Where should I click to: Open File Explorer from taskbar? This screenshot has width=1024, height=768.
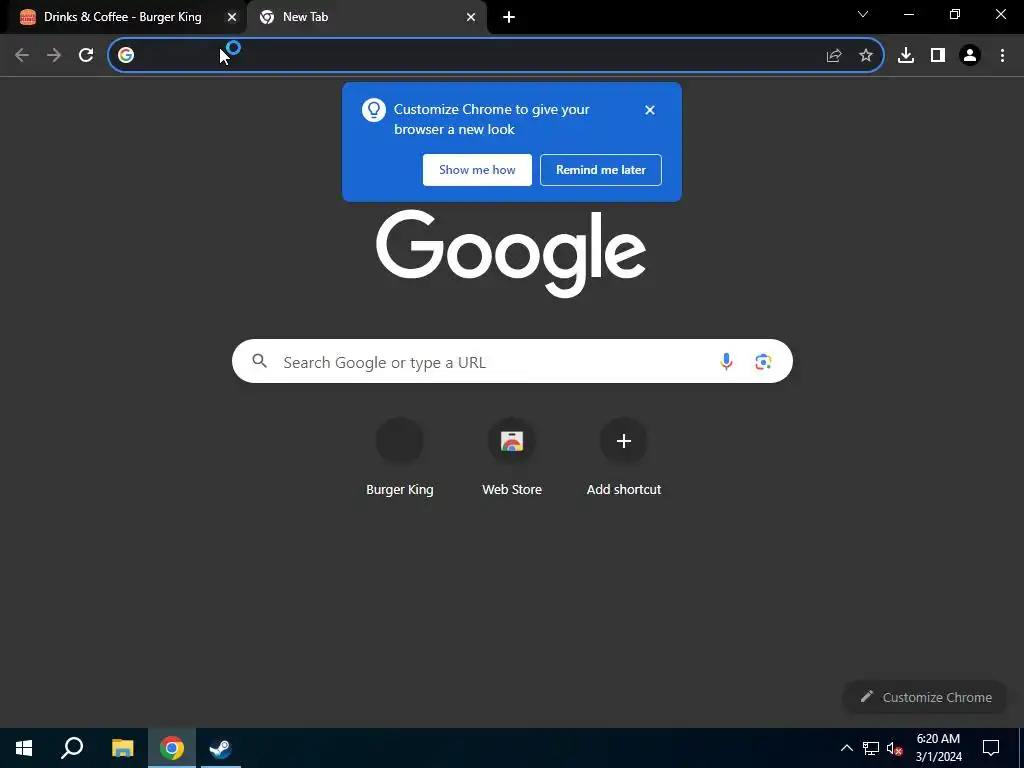[x=122, y=748]
